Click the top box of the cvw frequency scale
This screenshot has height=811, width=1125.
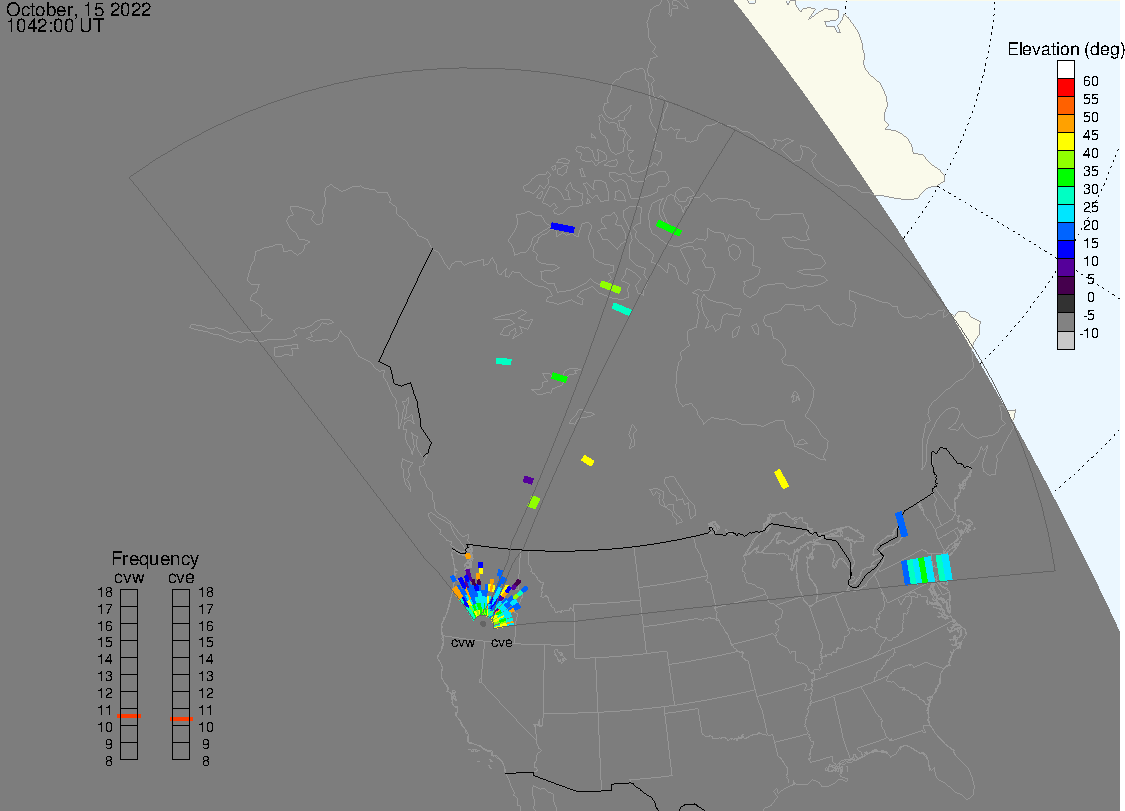(129, 597)
